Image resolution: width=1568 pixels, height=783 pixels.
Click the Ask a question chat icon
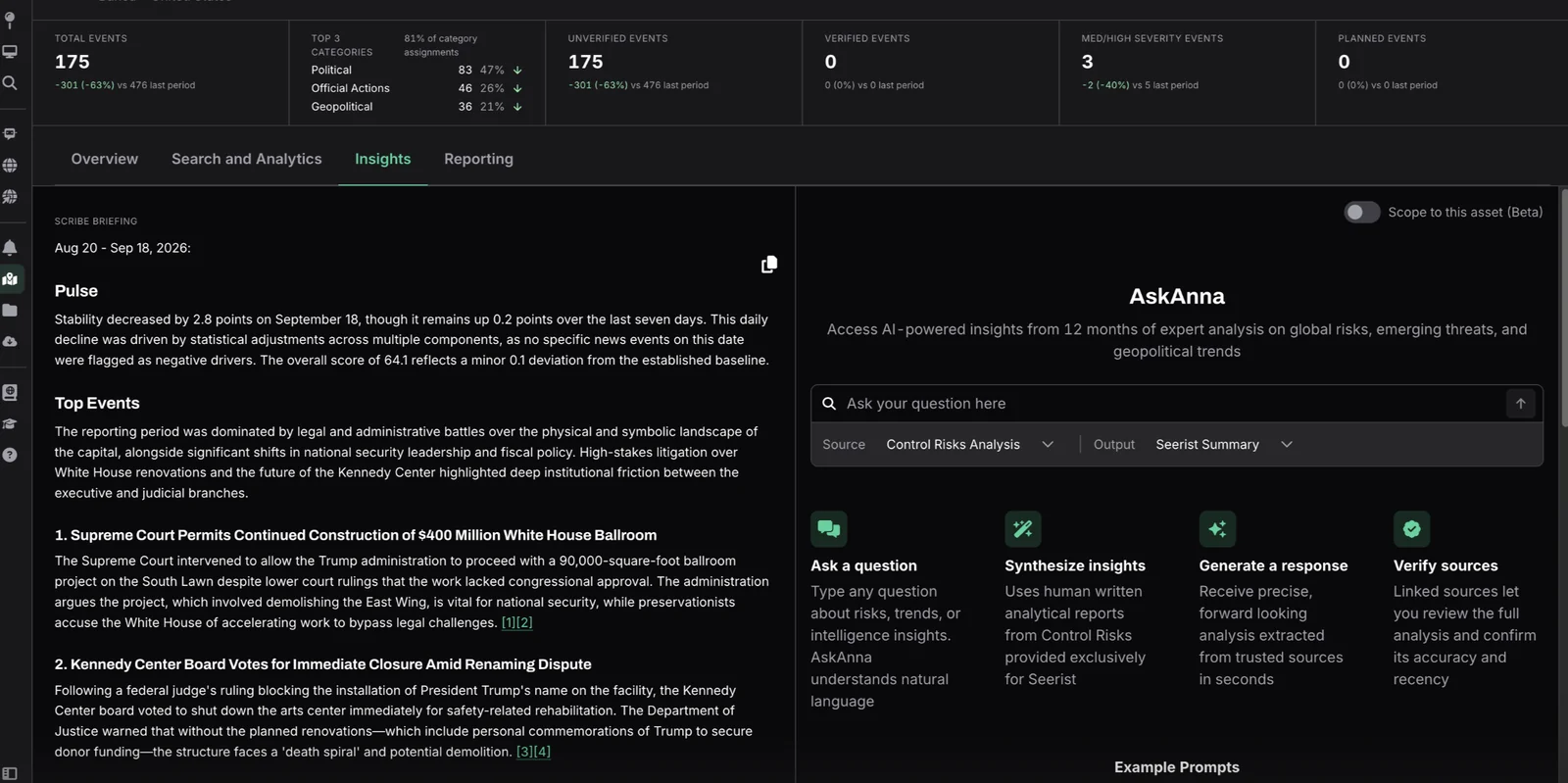[829, 529]
